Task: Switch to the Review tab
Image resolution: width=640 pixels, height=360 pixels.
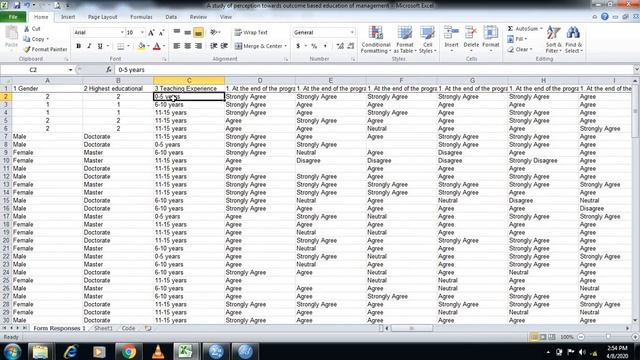Action: pos(198,17)
